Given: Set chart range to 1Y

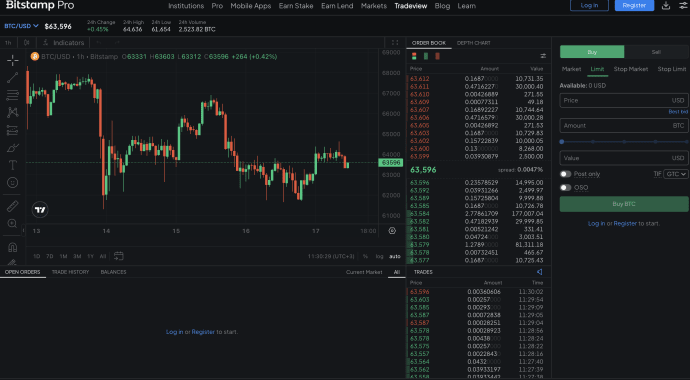Looking at the screenshot, I should pos(90,256).
